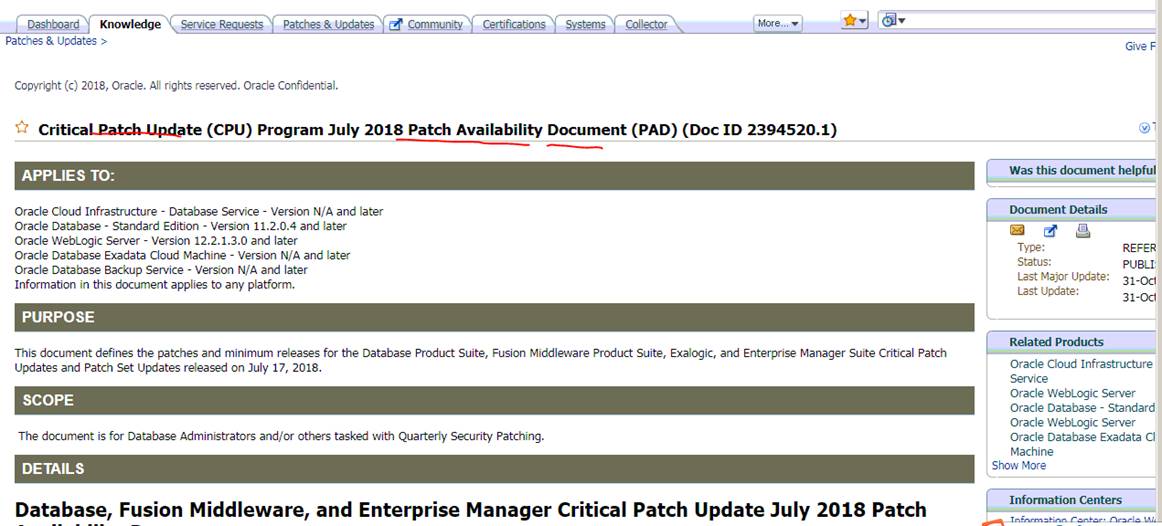This screenshot has height=526, width=1162.
Task: Click Show More under Related Products
Action: (1018, 465)
